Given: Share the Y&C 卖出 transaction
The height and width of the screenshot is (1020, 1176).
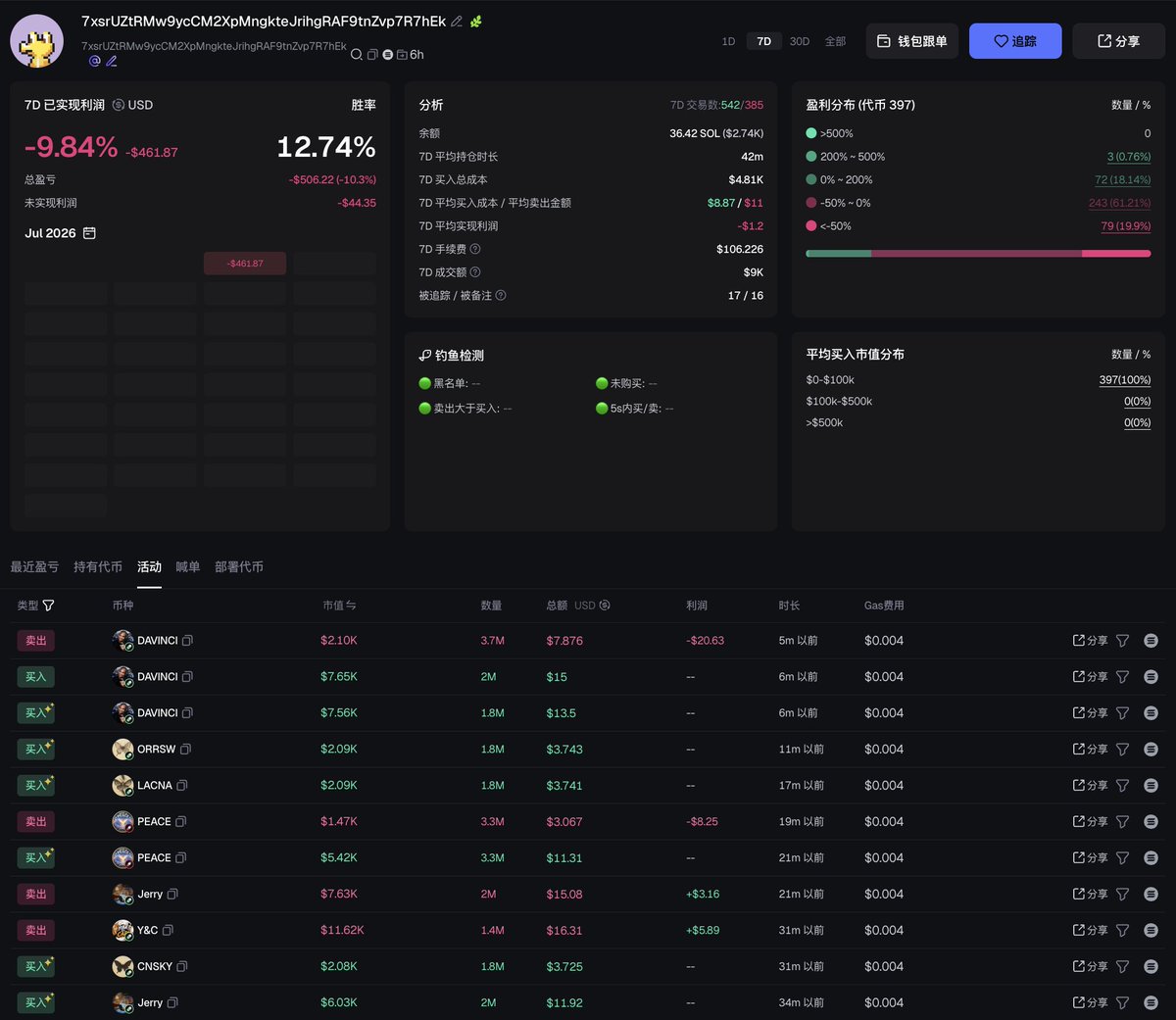Looking at the screenshot, I should pyautogui.click(x=1090, y=930).
